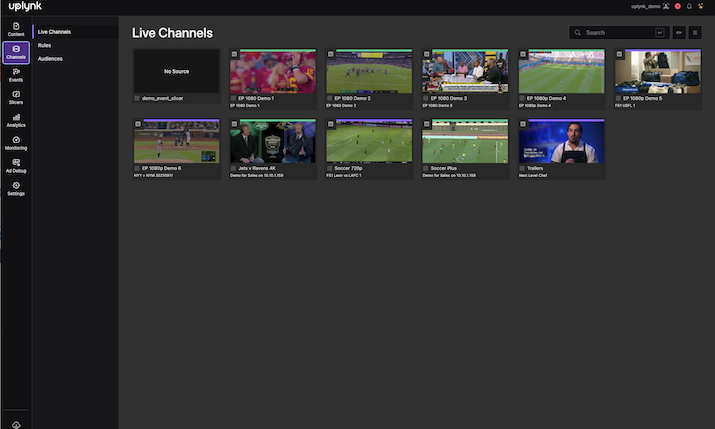Check the demo_event_slicer channel checkbox
Viewport: 715px width, 429px height.
(137, 98)
